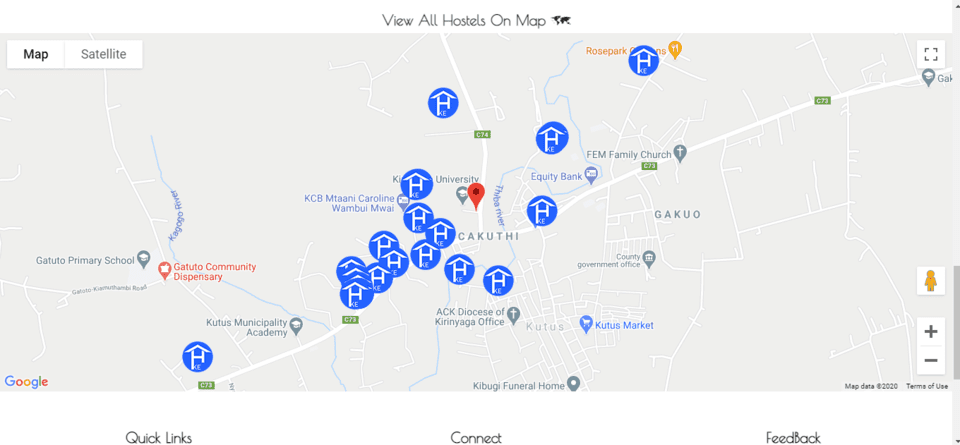Toggle fullscreen map view

tap(931, 54)
